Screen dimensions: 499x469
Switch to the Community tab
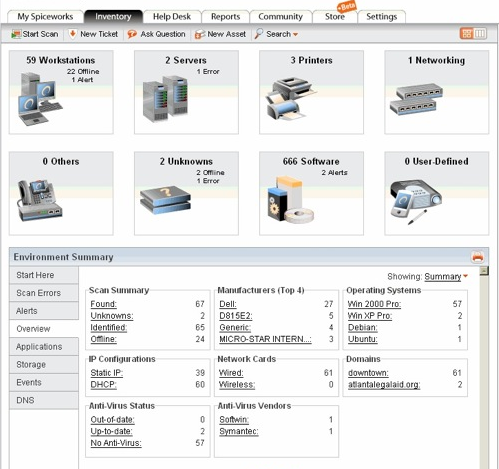pyautogui.click(x=281, y=17)
